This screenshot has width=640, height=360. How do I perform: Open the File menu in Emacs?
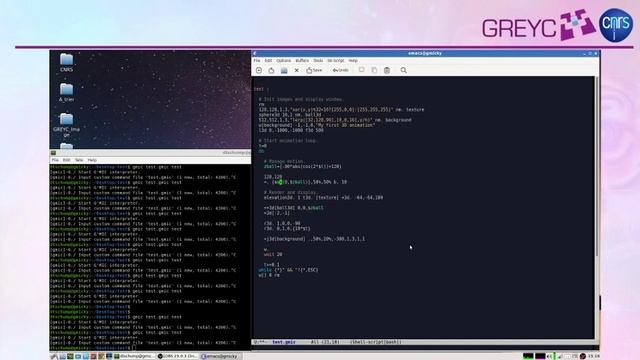(x=257, y=60)
